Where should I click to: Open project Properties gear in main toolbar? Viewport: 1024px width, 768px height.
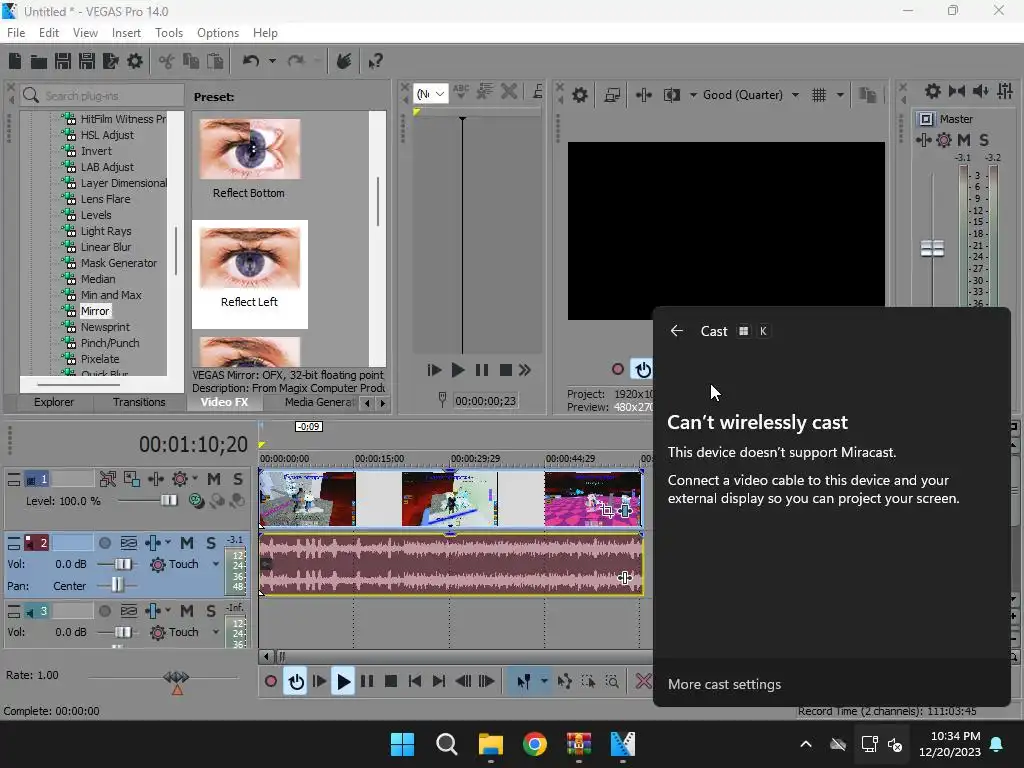point(135,61)
